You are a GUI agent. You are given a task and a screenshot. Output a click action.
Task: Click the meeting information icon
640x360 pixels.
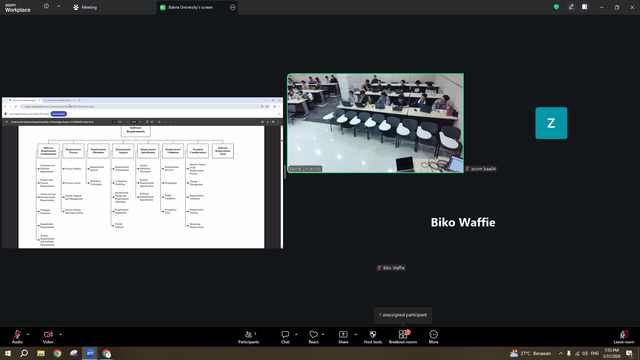click(x=47, y=7)
